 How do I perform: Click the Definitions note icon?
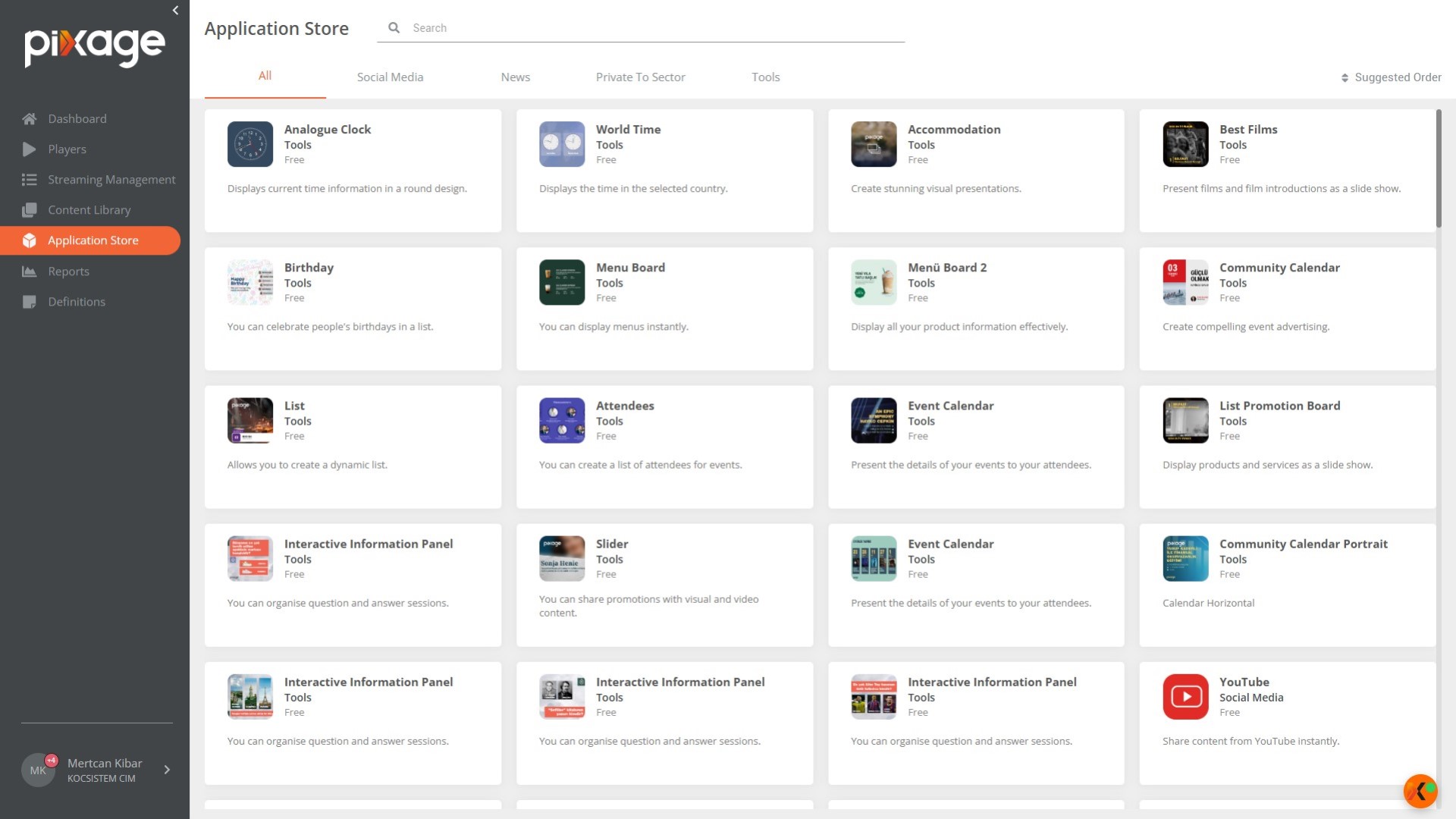pos(30,302)
